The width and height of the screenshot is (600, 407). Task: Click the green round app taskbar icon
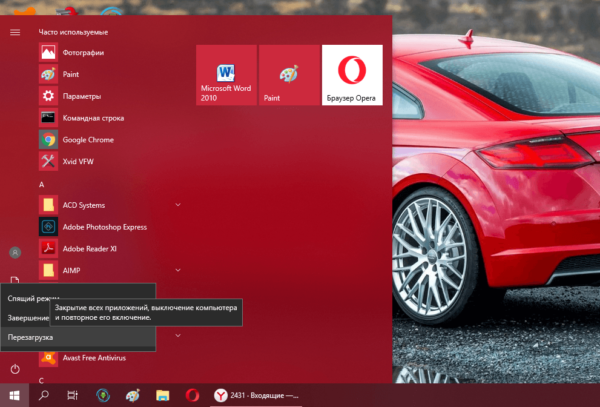103,395
